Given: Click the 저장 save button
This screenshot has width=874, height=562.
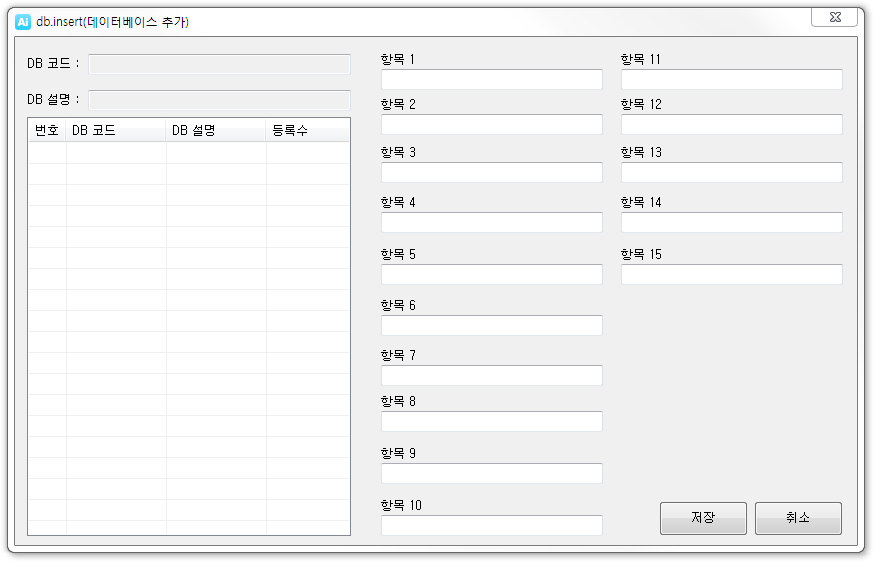Looking at the screenshot, I should click(703, 518).
